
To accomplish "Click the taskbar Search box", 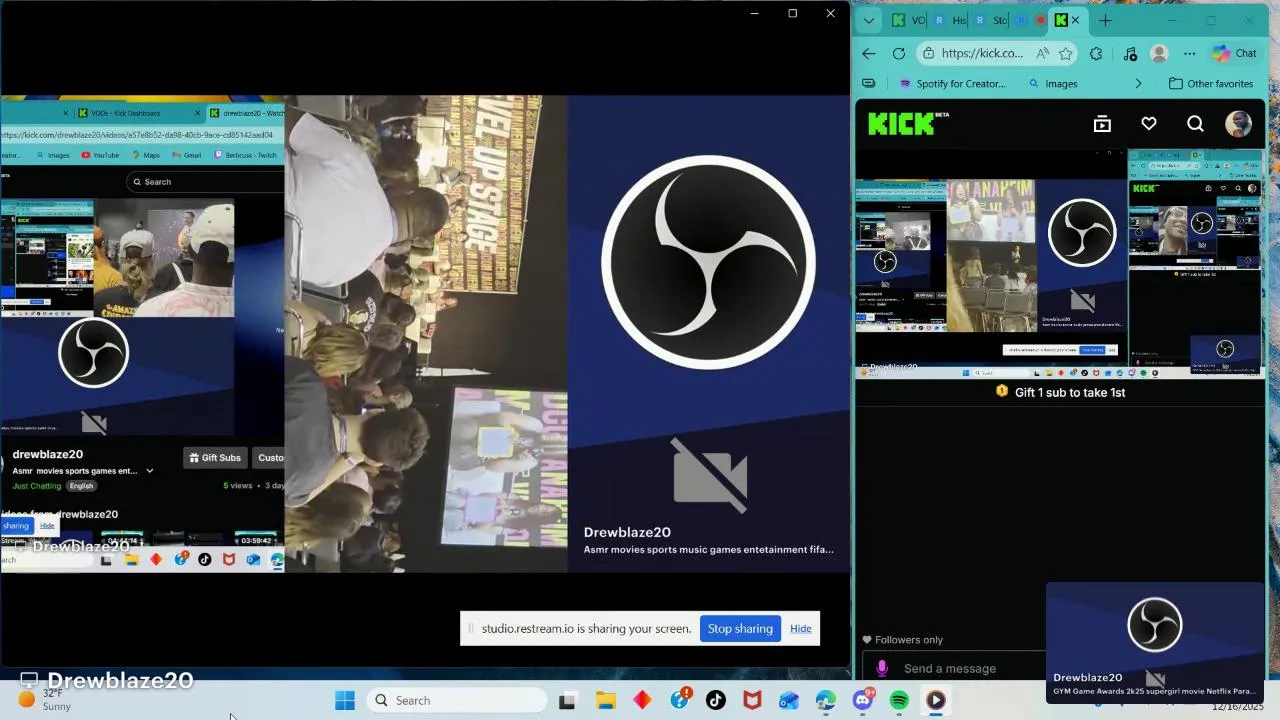I will click(x=457, y=701).
